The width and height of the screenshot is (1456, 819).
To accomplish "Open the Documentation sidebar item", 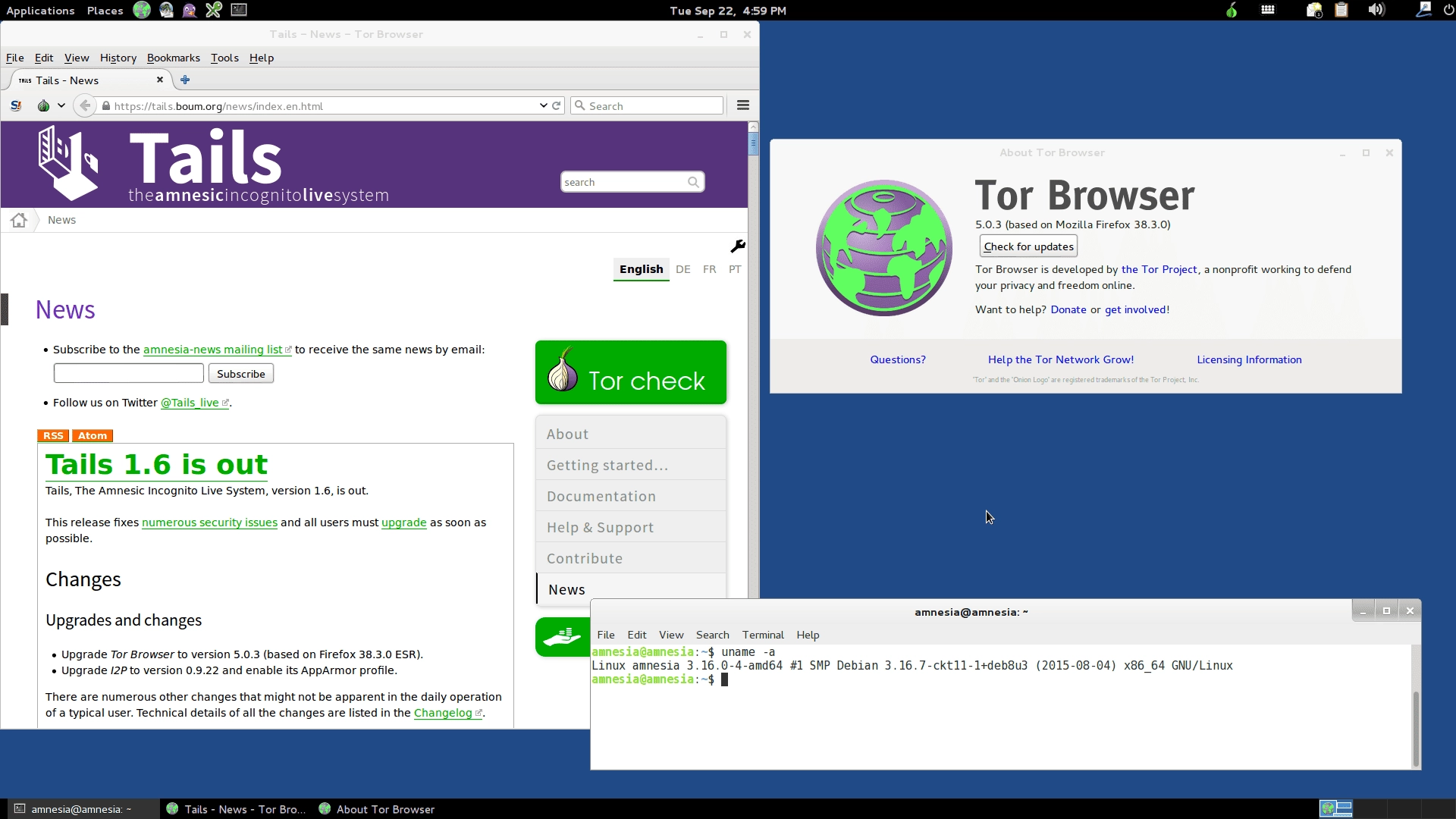I will (x=631, y=496).
